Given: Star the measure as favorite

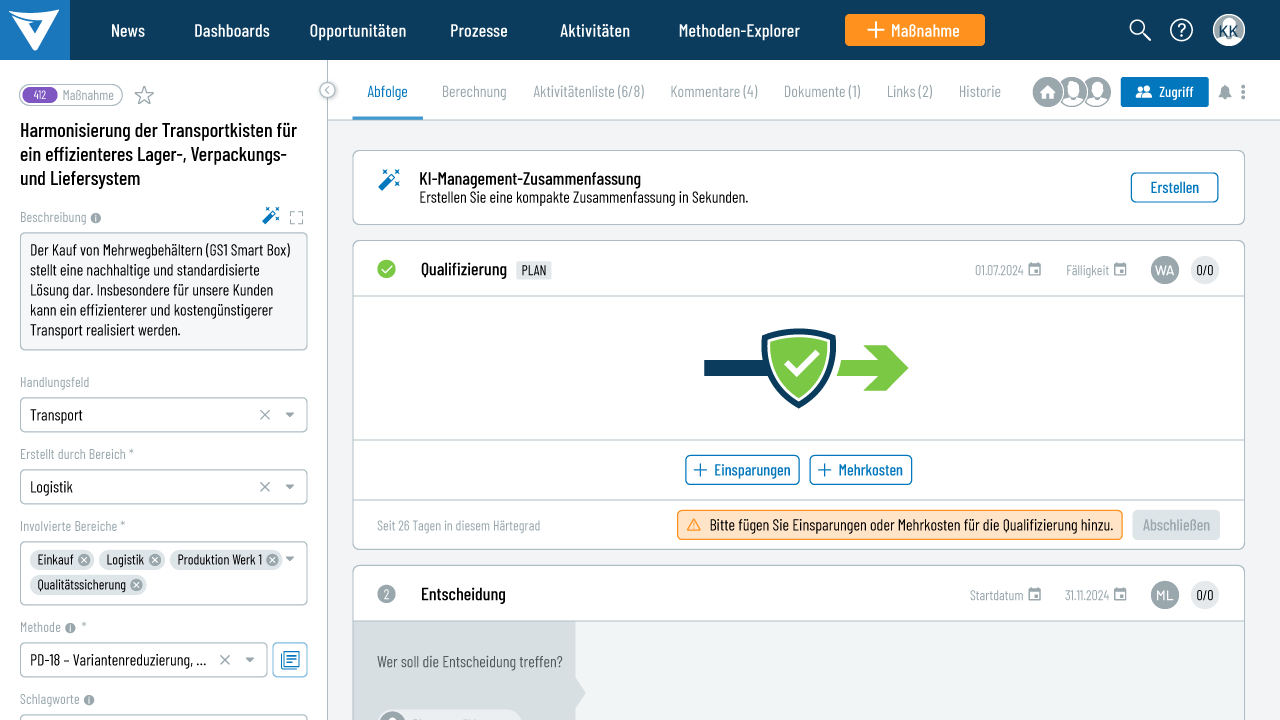Looking at the screenshot, I should [144, 95].
